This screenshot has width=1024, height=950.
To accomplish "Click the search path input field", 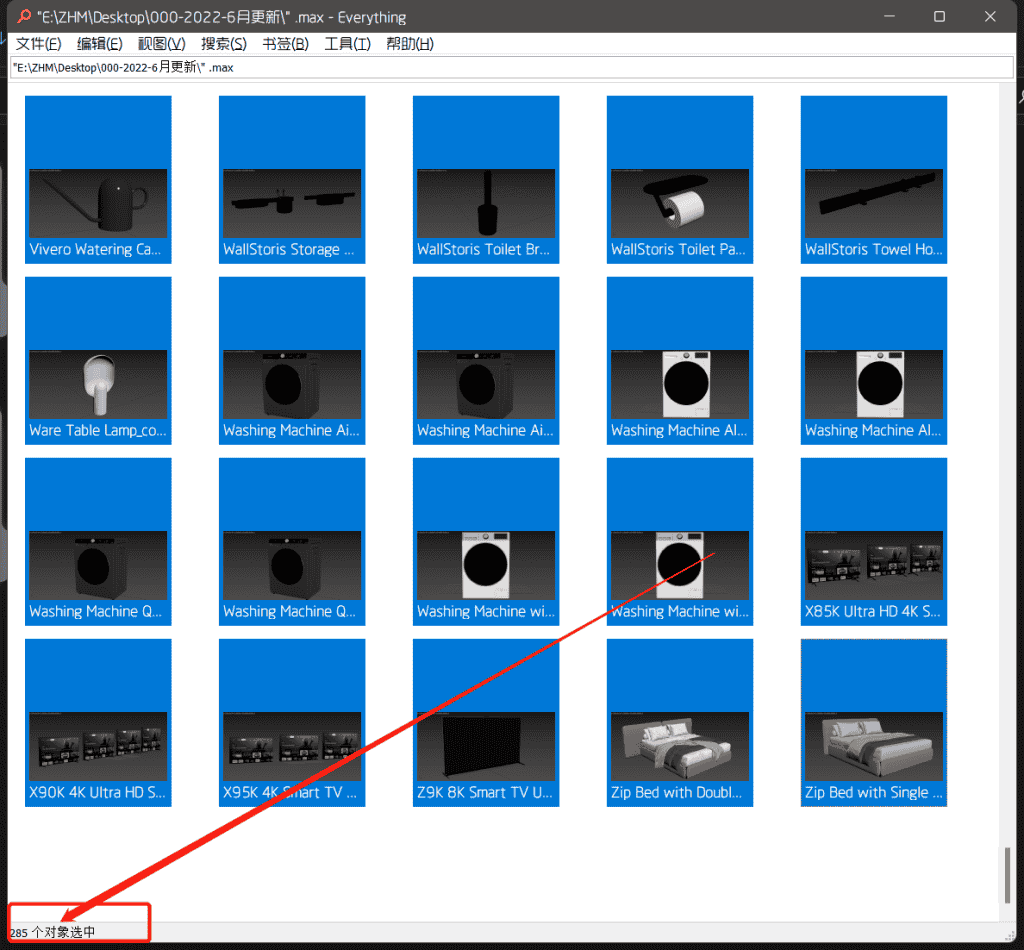I will pyautogui.click(x=500, y=67).
